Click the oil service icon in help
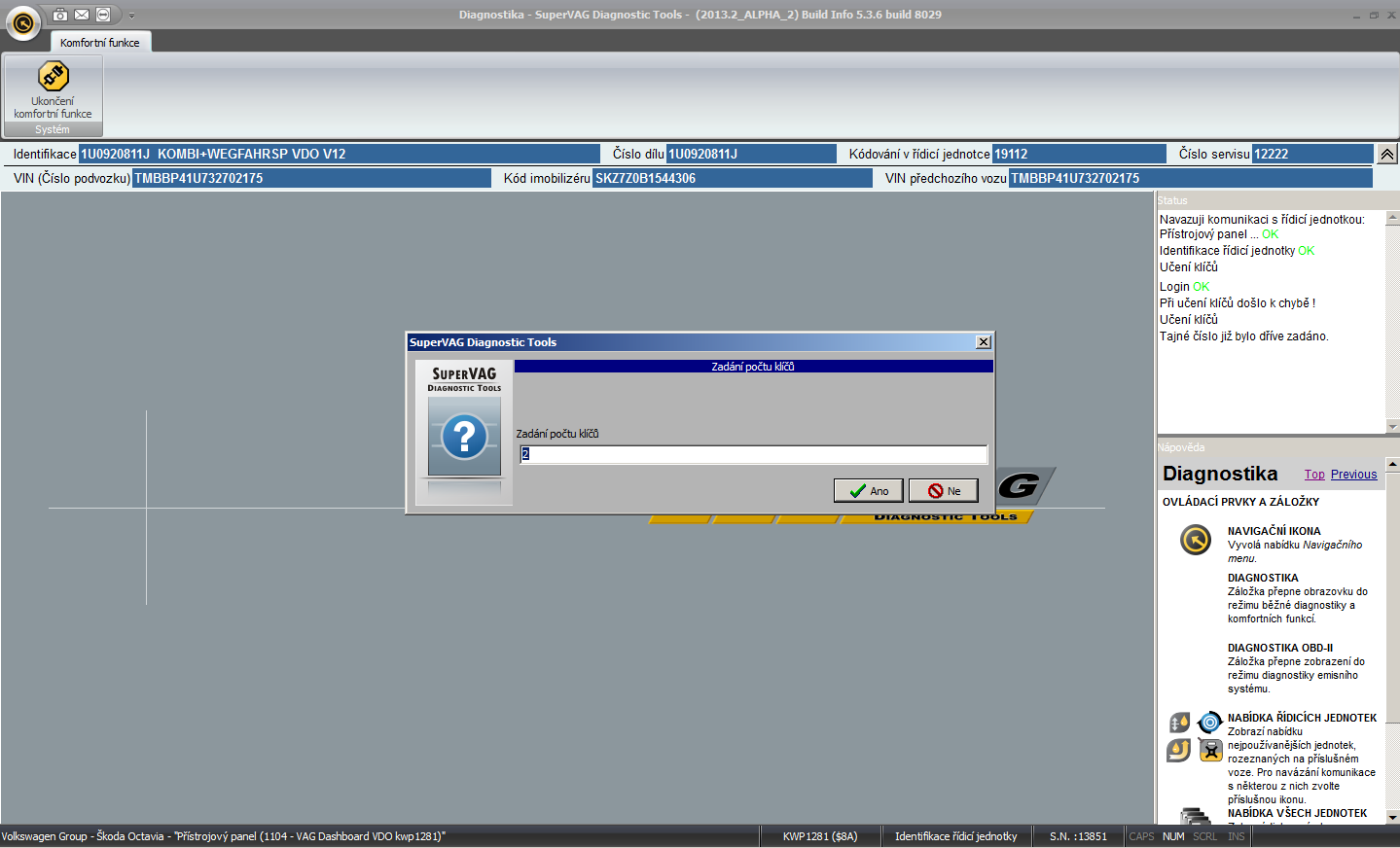The width and height of the screenshot is (1400, 848). (1179, 723)
